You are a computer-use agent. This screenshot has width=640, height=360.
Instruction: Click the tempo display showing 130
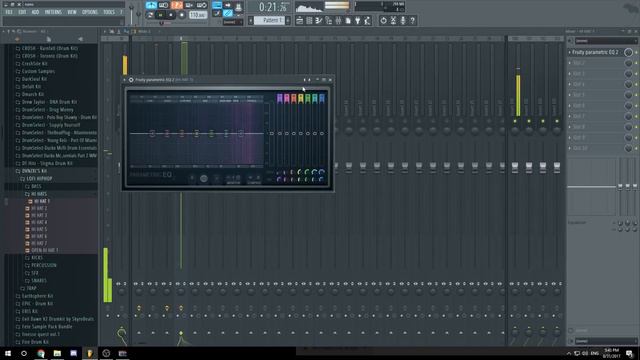(198, 15)
